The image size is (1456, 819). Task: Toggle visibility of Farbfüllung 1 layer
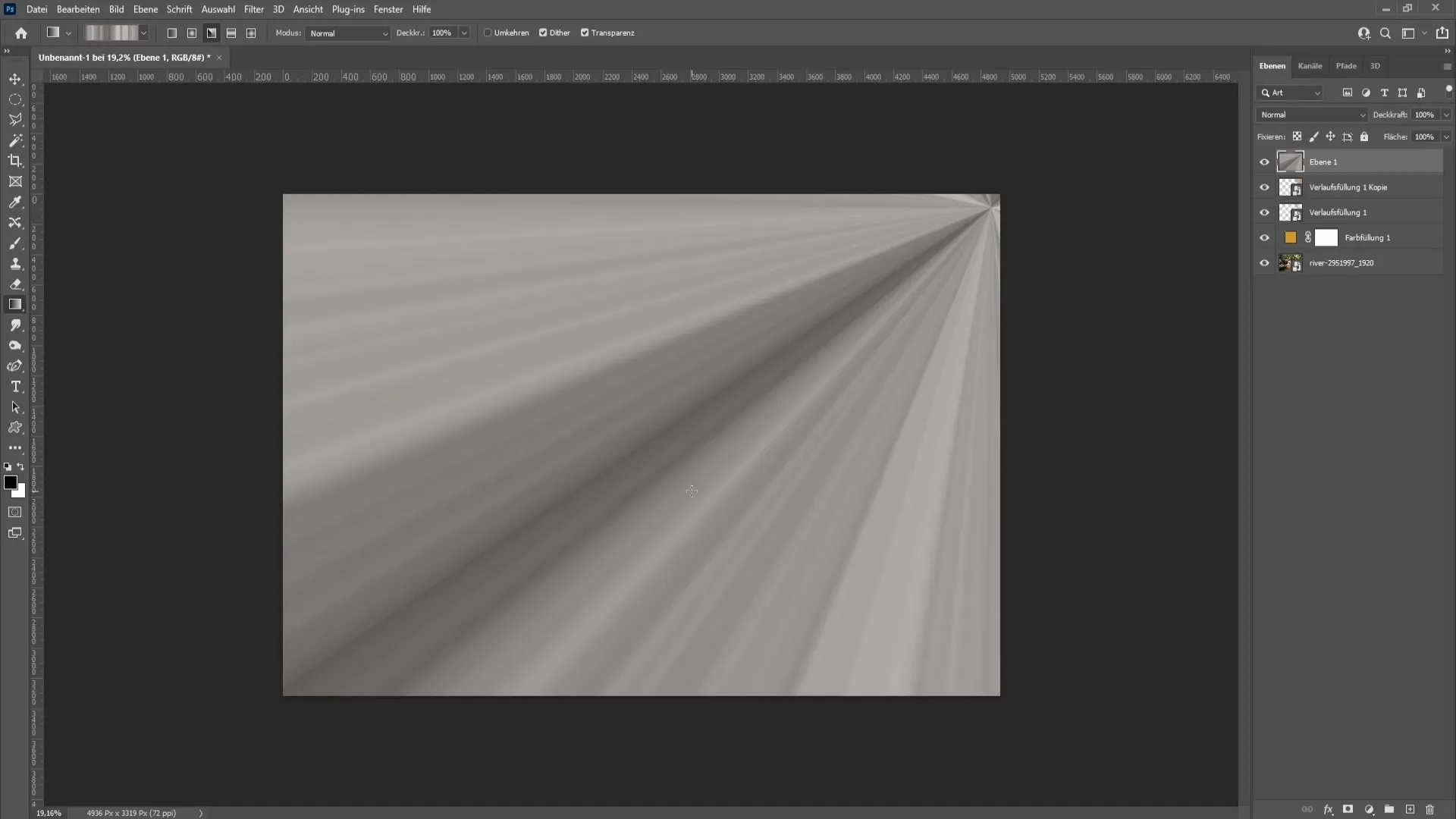click(x=1264, y=237)
